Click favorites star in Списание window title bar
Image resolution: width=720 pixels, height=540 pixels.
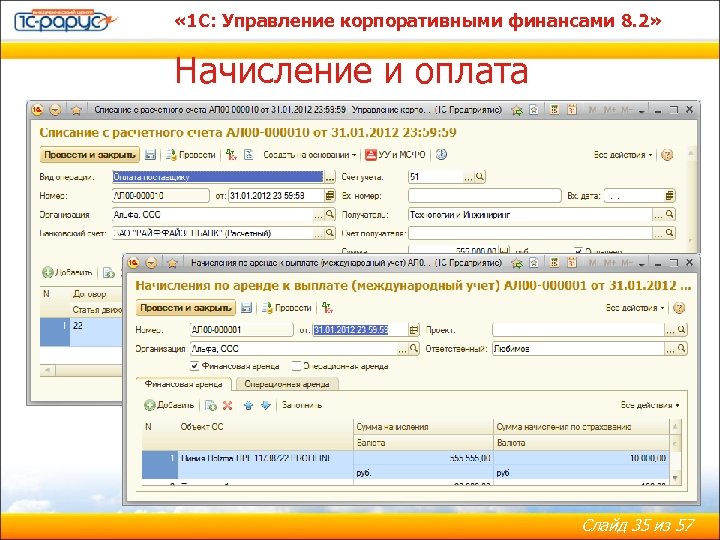click(76, 110)
